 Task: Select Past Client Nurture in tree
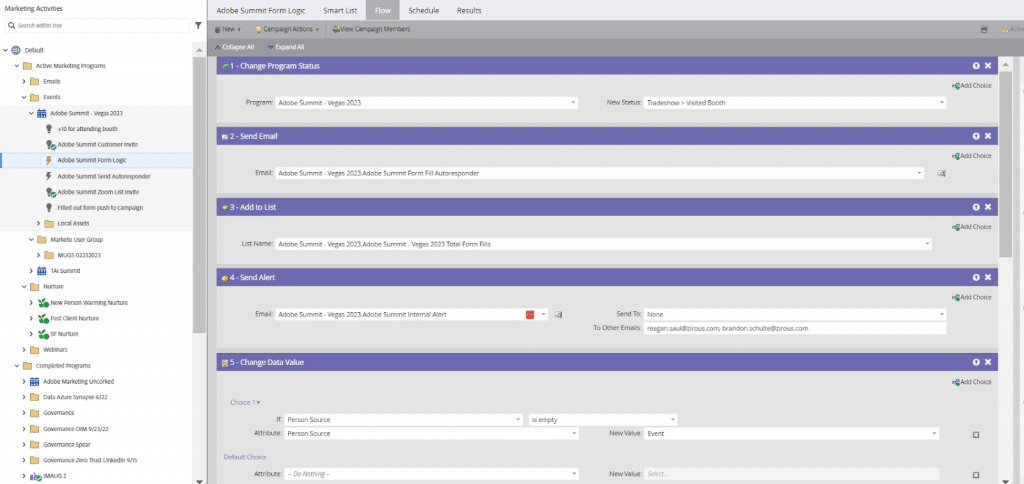click(x=76, y=318)
